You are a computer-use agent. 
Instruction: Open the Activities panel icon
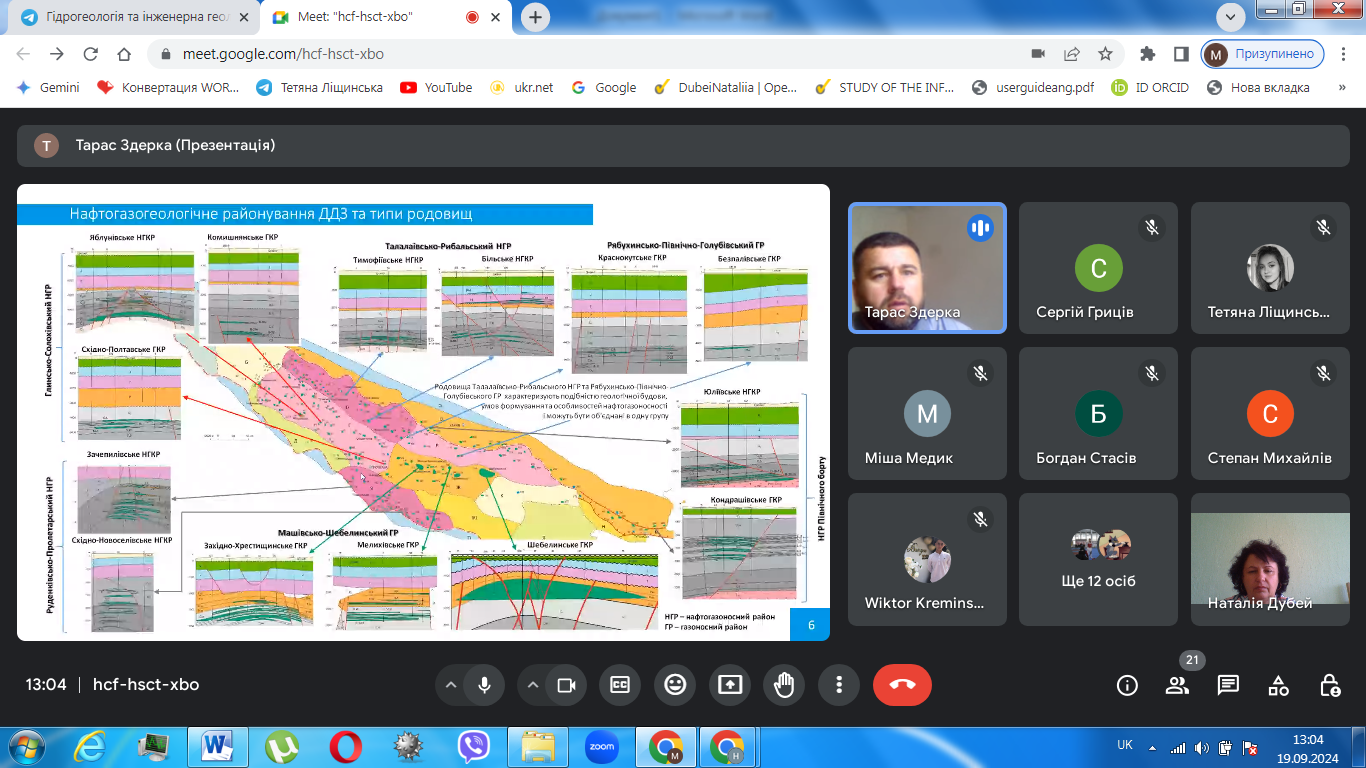pos(1278,685)
